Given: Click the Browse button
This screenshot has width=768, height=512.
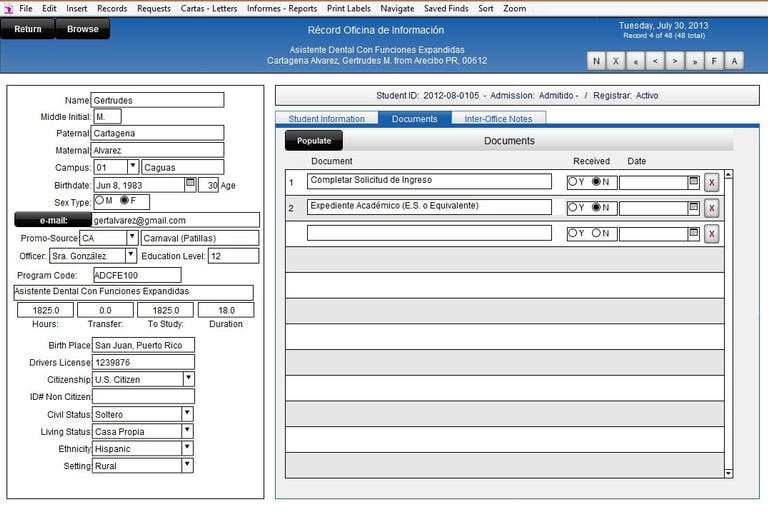Looking at the screenshot, I should [x=83, y=29].
